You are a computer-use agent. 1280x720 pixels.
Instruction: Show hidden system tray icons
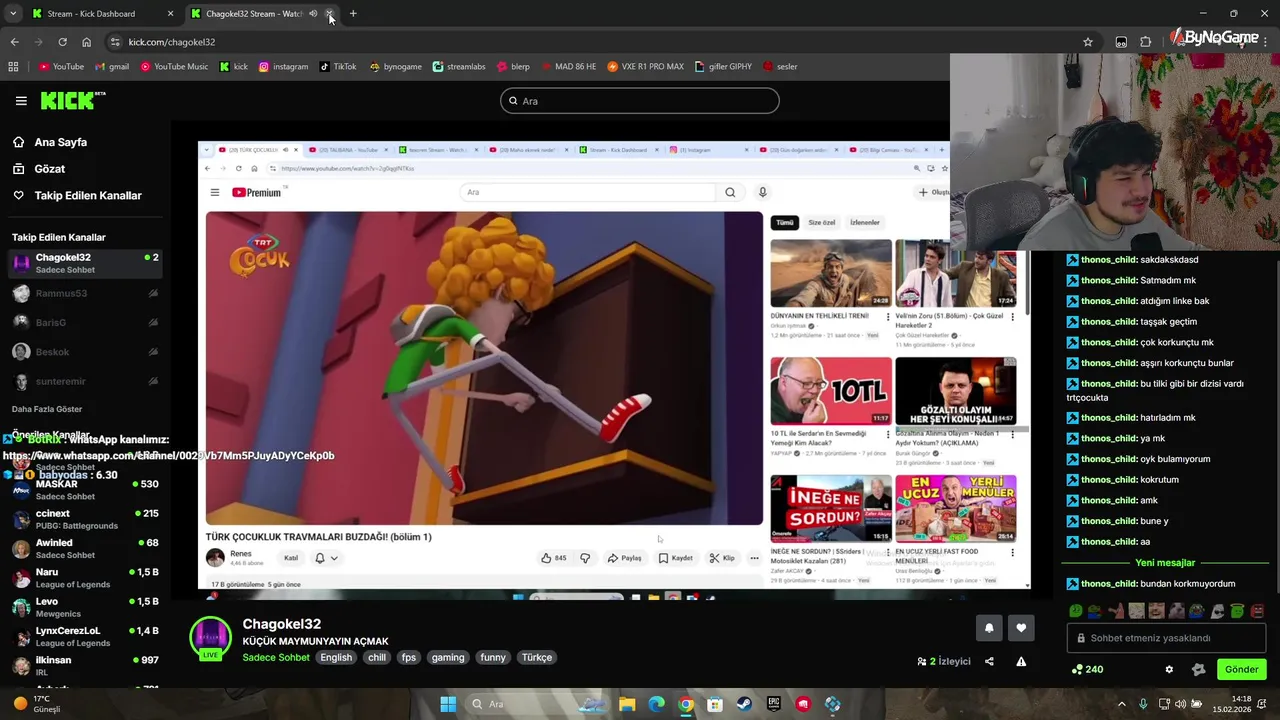[x=1121, y=704]
